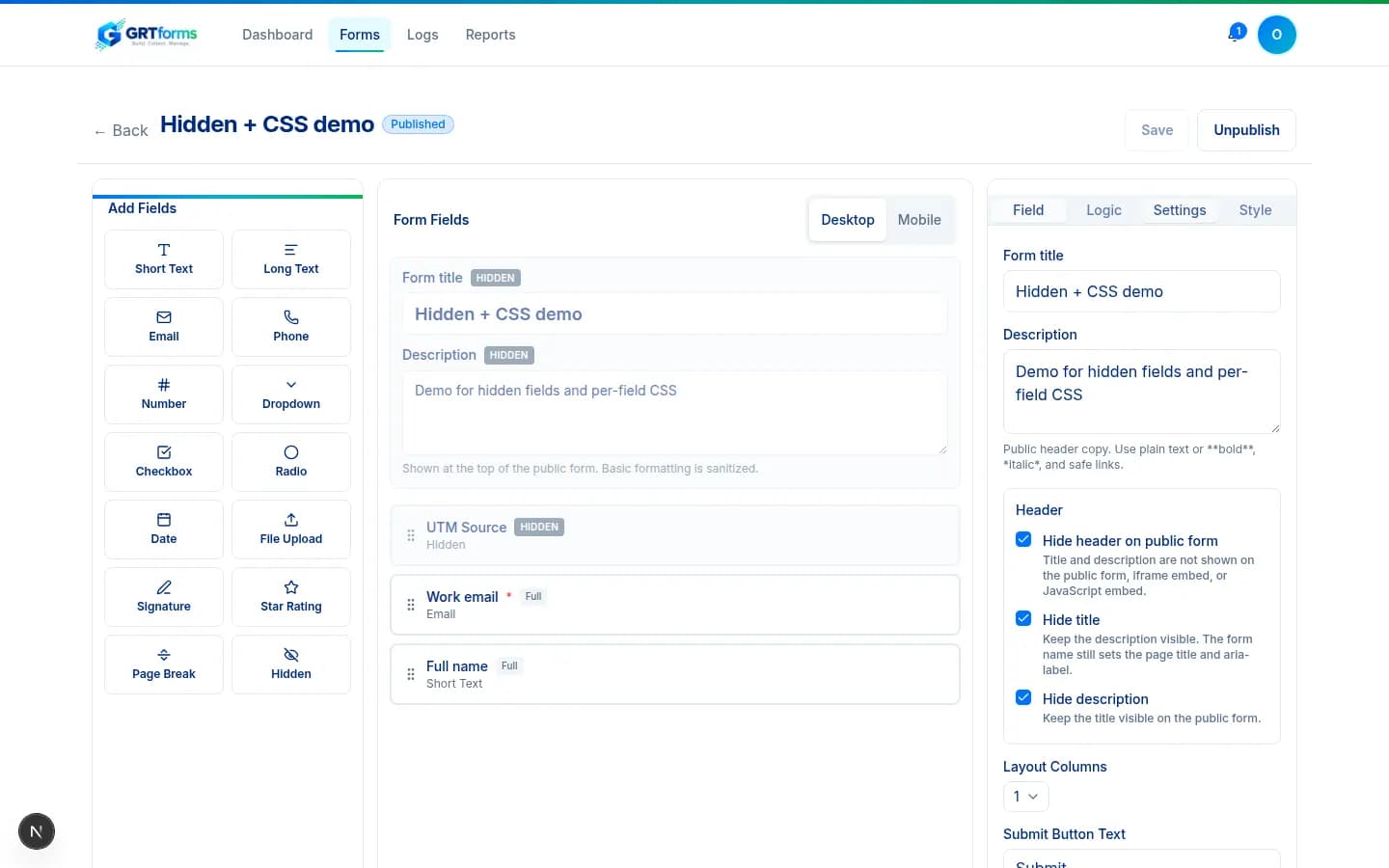1389x868 pixels.
Task: Add a Signature field icon
Action: point(164,587)
